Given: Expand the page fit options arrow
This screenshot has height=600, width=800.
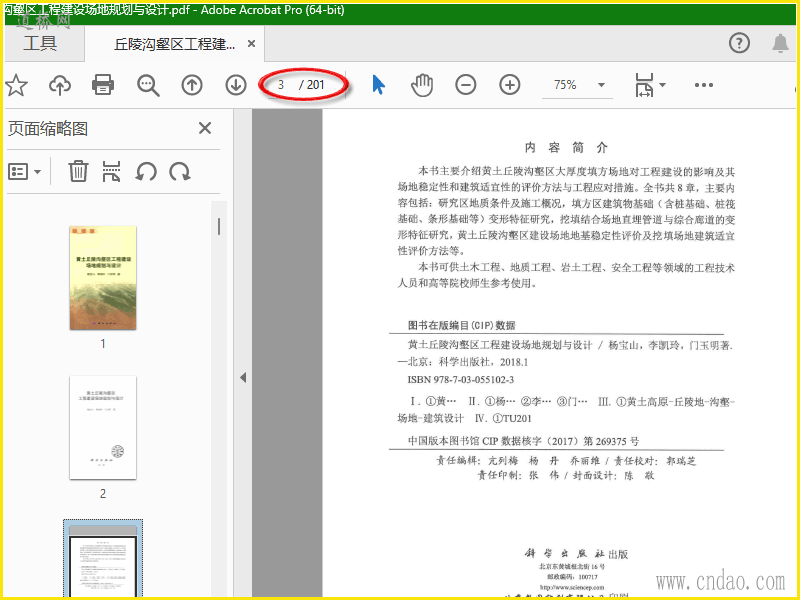Looking at the screenshot, I should pos(662,85).
